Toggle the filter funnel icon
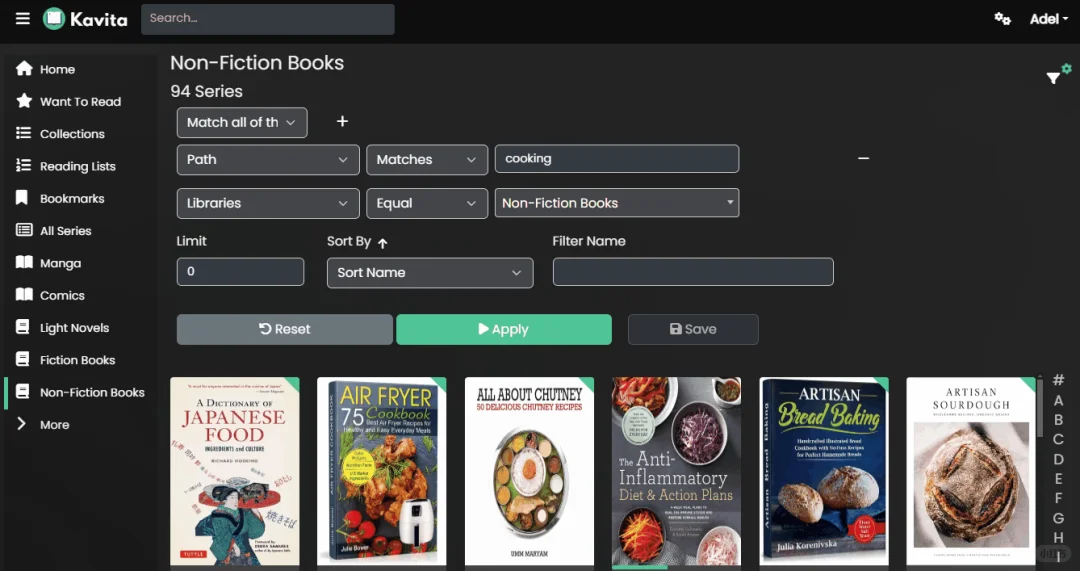 coord(1053,78)
